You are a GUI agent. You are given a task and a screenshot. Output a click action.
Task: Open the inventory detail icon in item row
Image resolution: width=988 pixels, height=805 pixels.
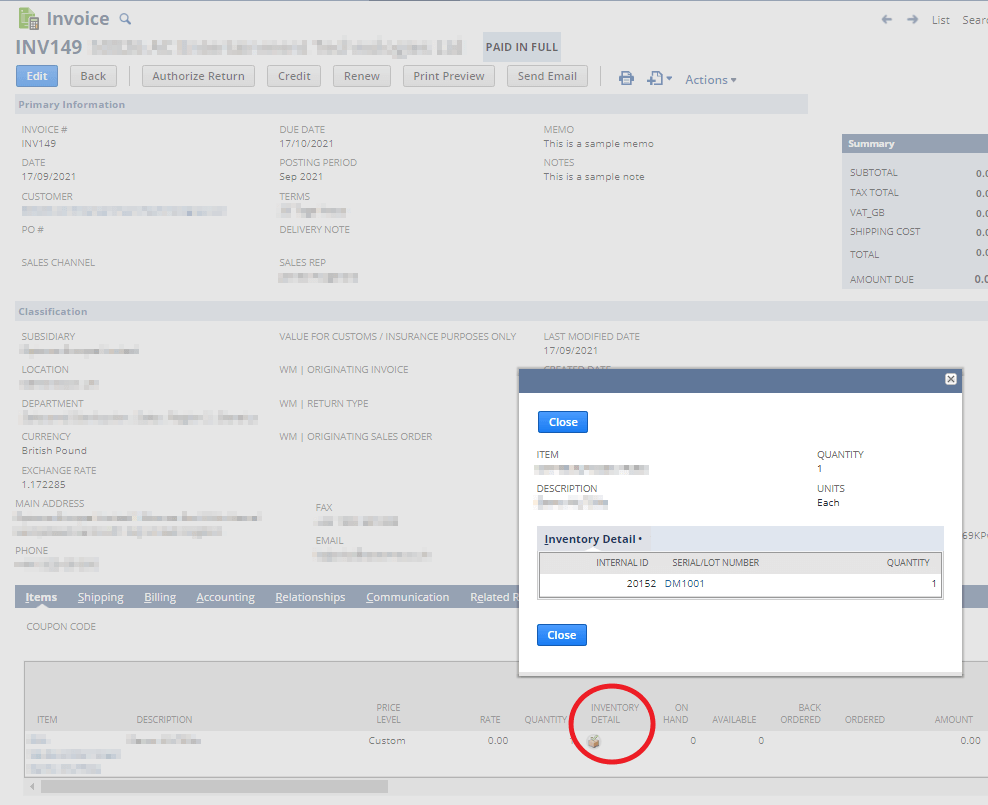593,741
